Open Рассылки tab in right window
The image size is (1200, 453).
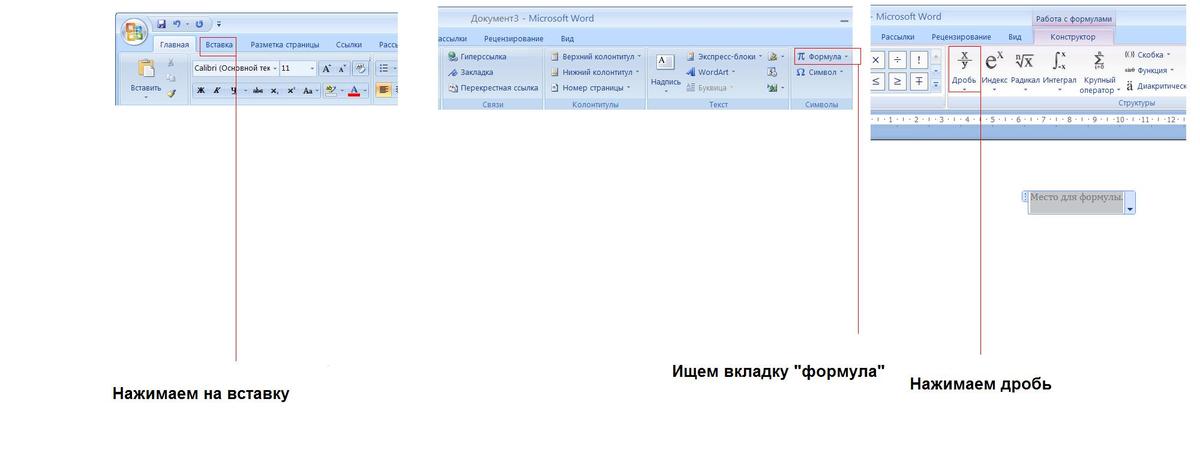(897, 37)
